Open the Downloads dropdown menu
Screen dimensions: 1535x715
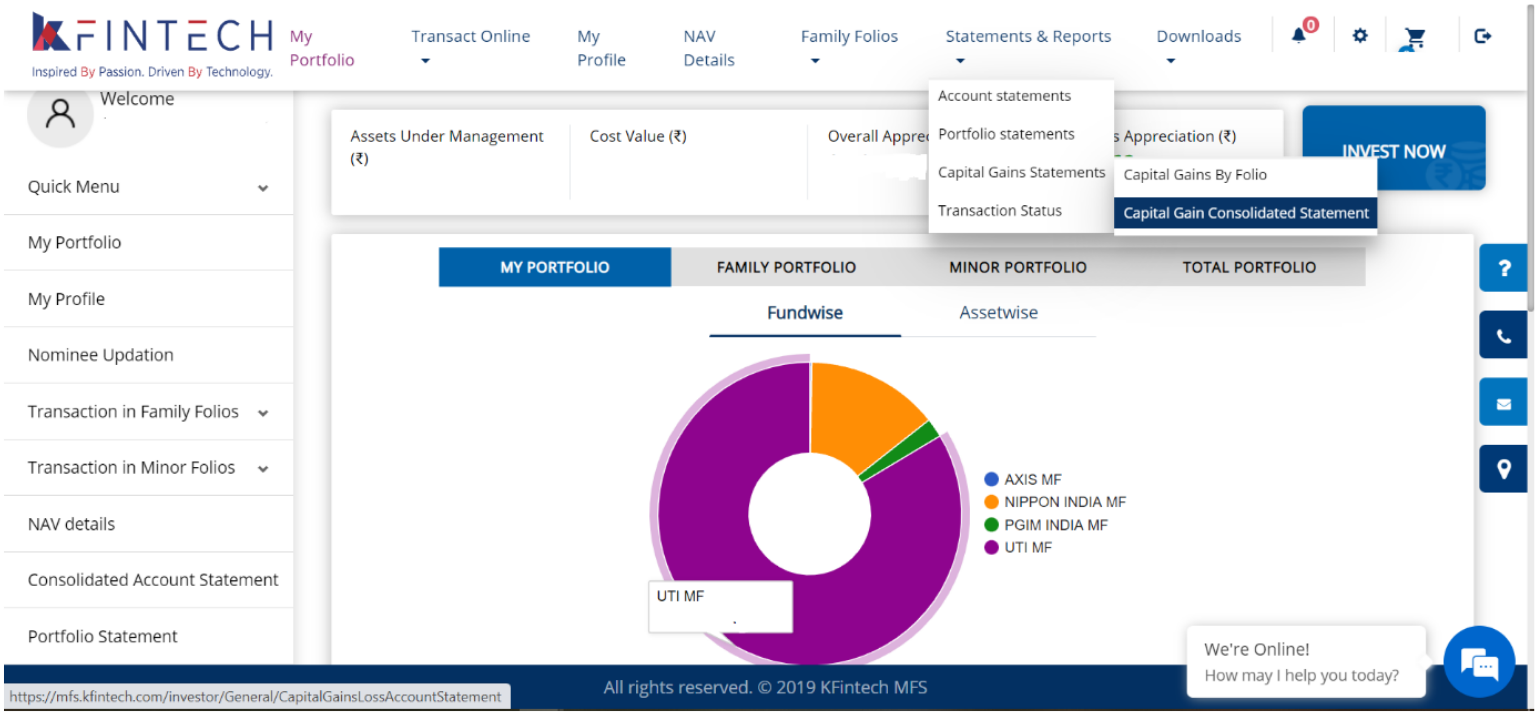pyautogui.click(x=1198, y=46)
